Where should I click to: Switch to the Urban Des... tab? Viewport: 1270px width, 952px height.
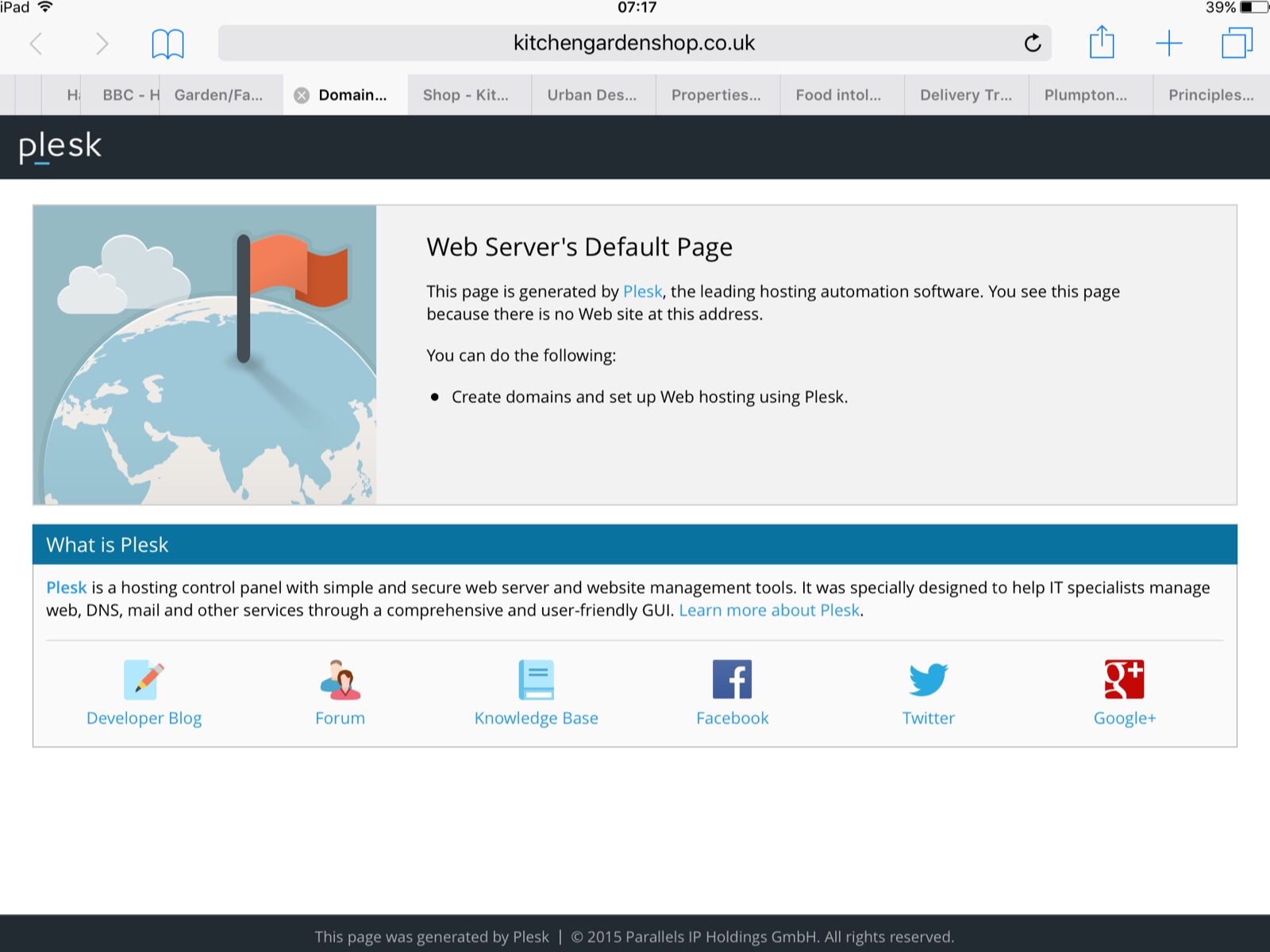pyautogui.click(x=591, y=95)
